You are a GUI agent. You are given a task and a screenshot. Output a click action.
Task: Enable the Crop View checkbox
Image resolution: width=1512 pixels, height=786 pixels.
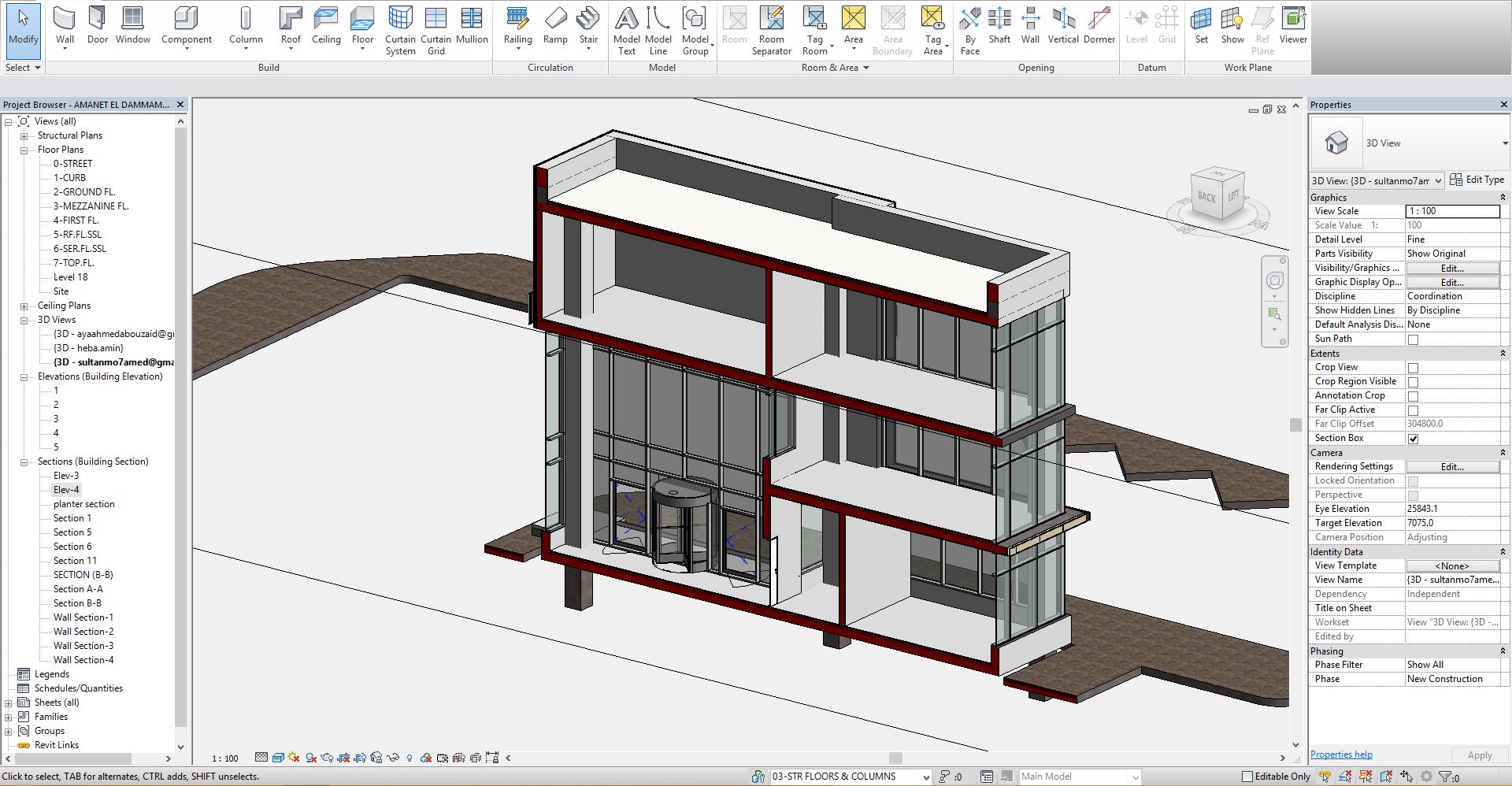[1413, 368]
